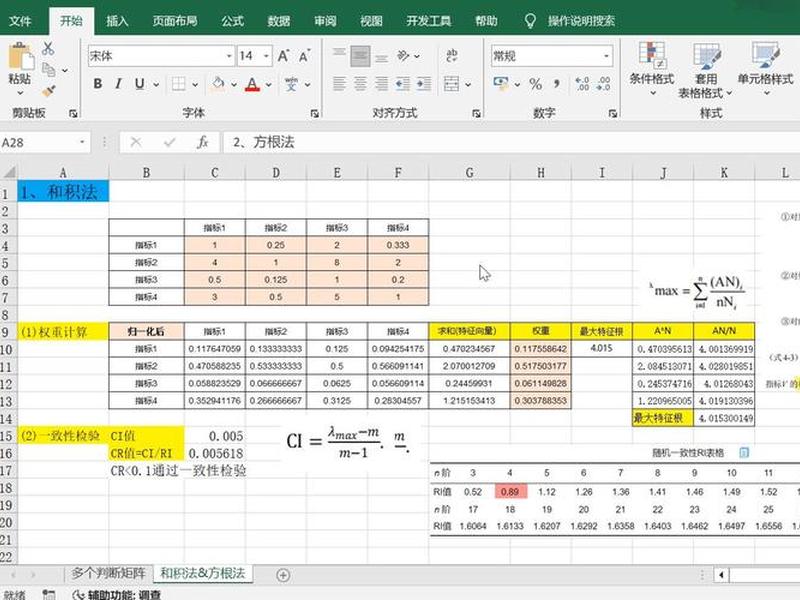Click Merge and Center icon
800x600 pixels.
pos(452,84)
